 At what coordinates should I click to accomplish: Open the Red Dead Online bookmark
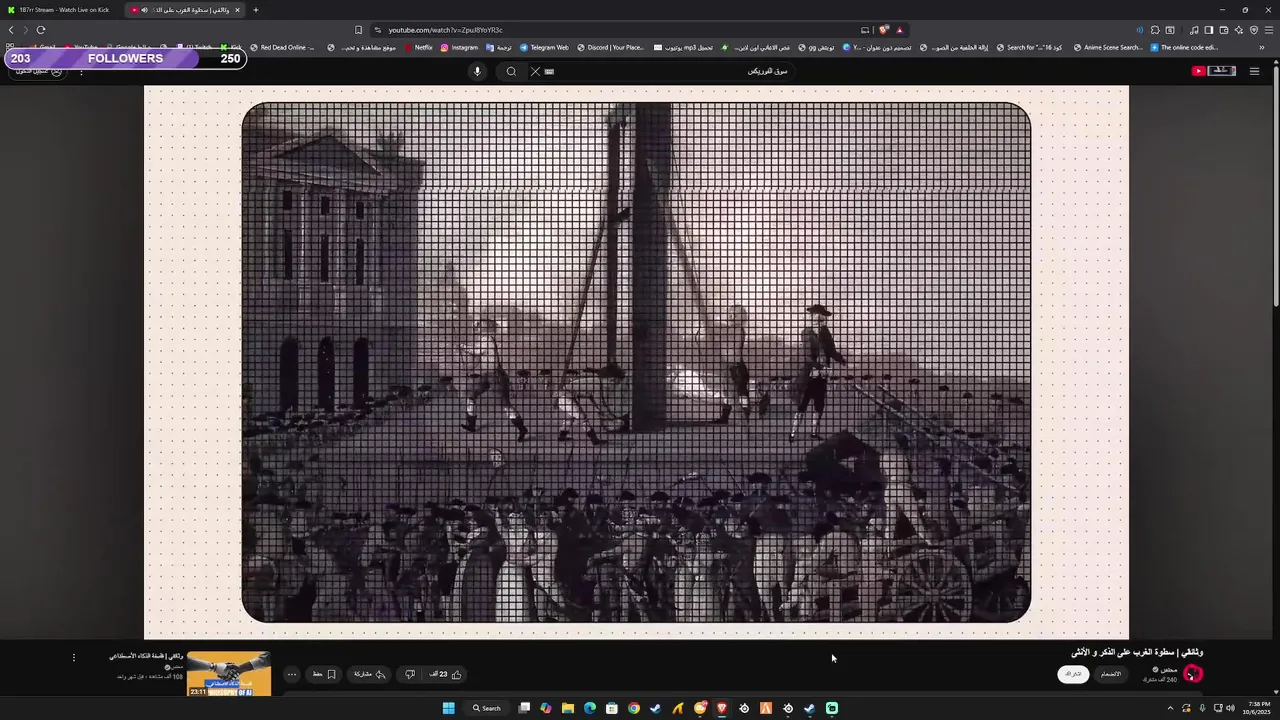coord(282,47)
